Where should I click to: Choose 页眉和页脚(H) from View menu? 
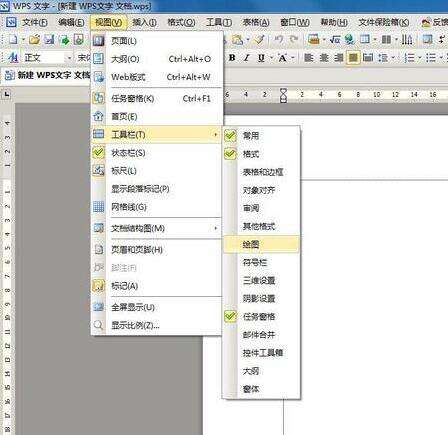point(157,250)
